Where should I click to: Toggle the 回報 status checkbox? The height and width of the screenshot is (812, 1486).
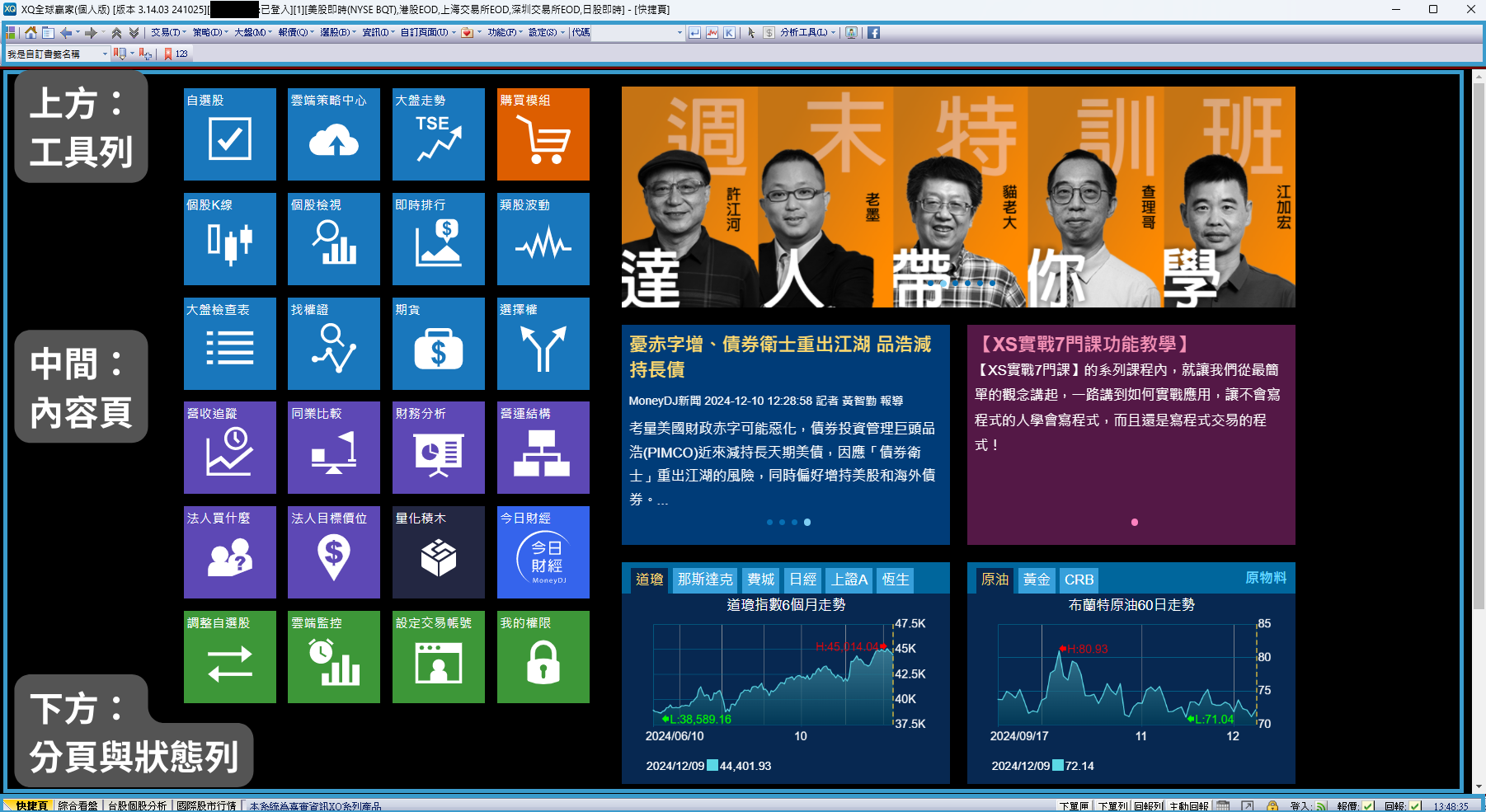[1415, 806]
